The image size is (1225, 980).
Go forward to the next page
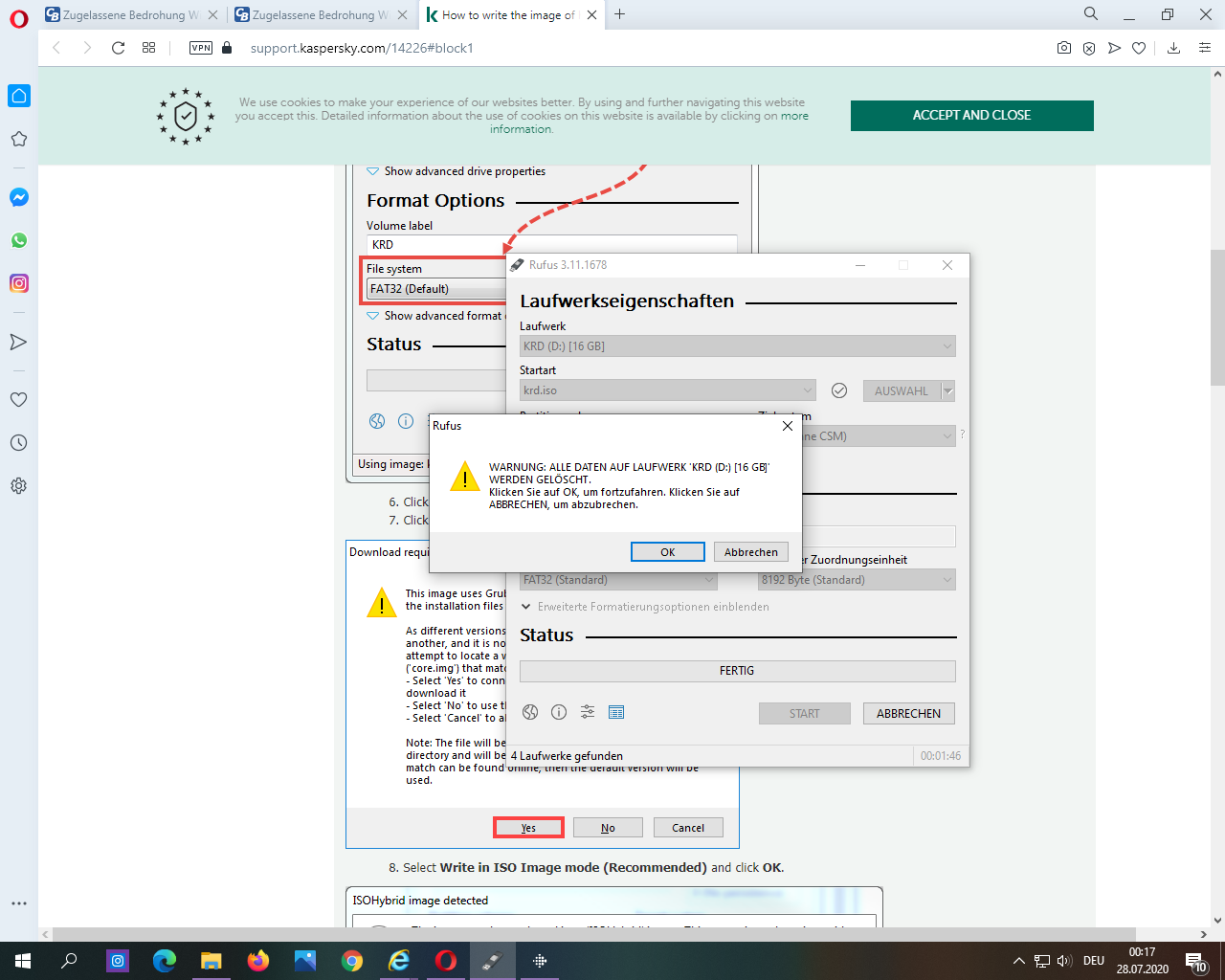point(87,48)
